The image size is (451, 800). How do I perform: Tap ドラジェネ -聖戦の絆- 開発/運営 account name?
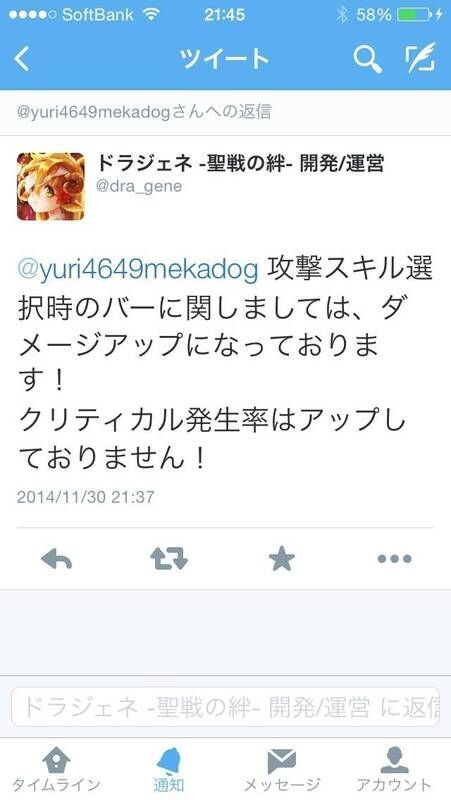pyautogui.click(x=240, y=163)
